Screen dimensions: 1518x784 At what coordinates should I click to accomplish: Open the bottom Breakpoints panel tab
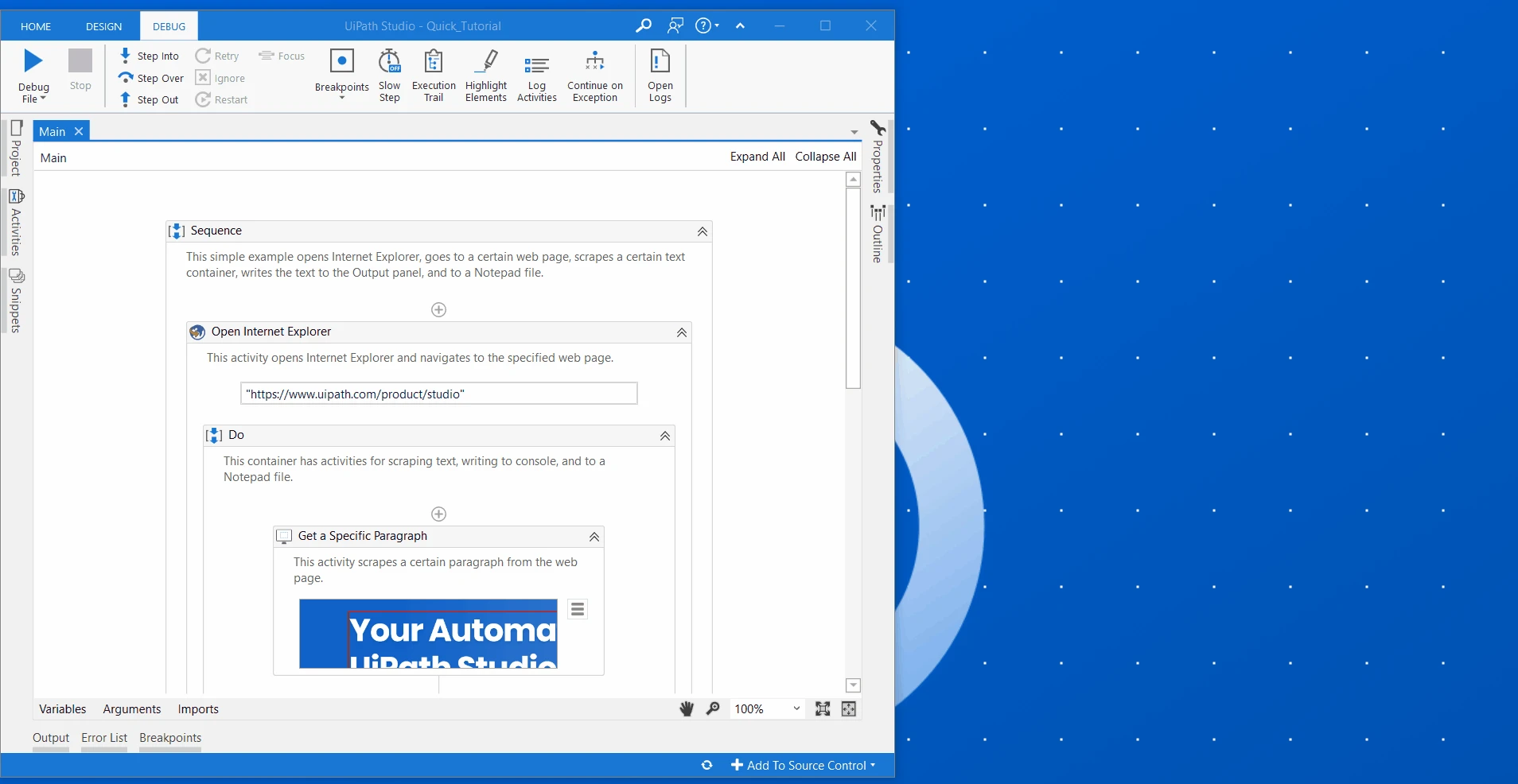coord(170,738)
